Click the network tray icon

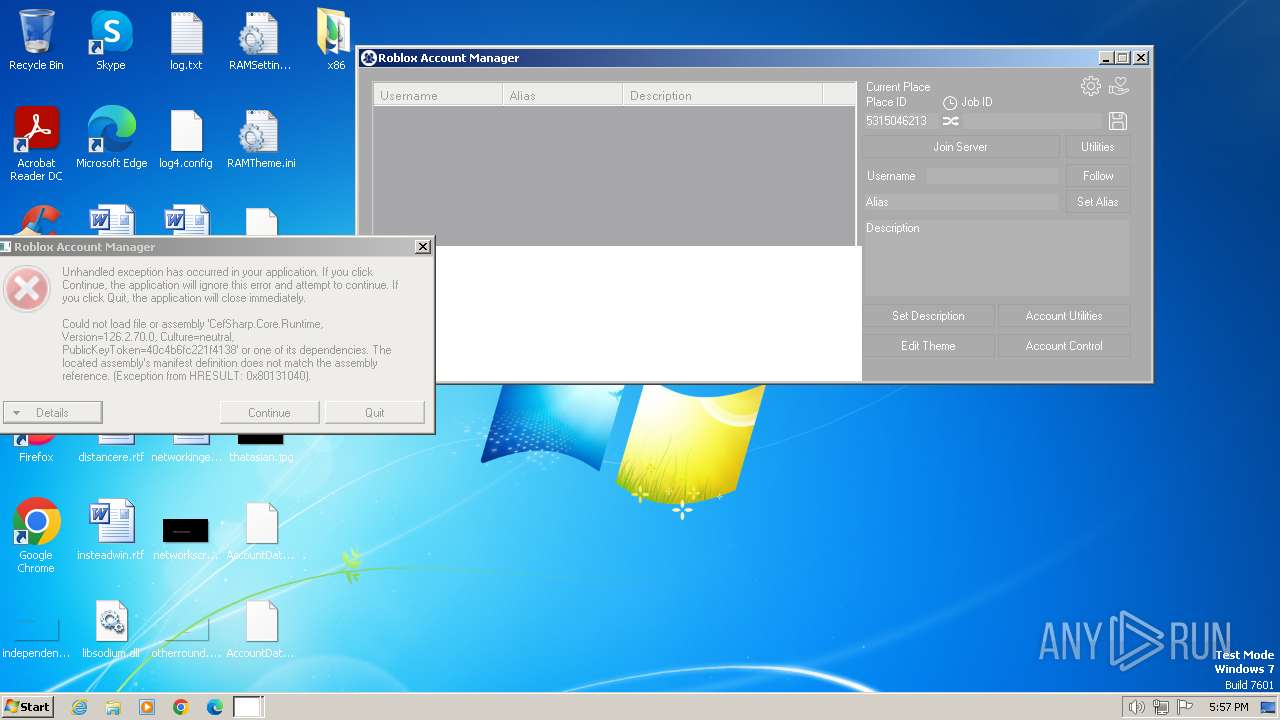tap(1160, 707)
